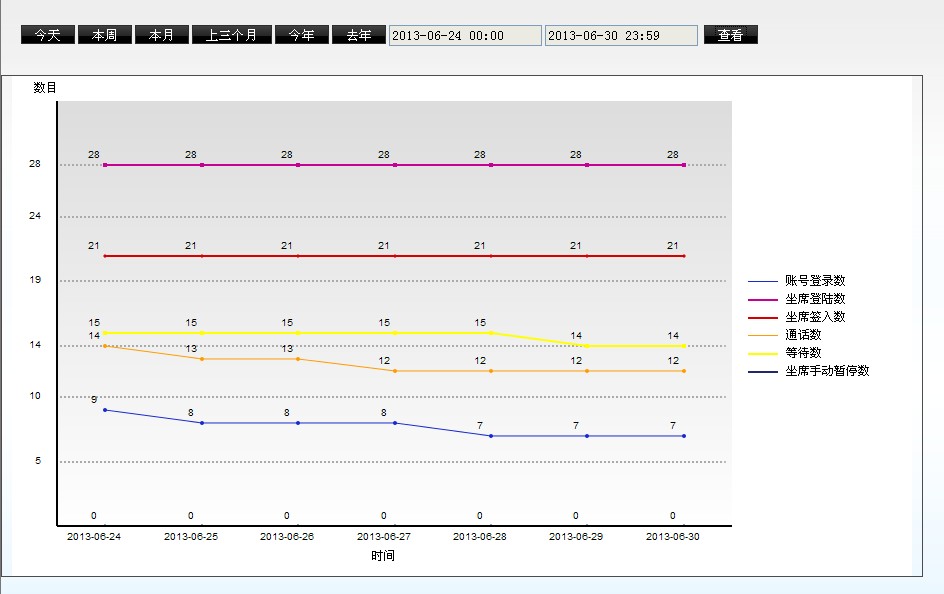
Task: Switch to the 去年 (last year) range
Action: pos(359,35)
